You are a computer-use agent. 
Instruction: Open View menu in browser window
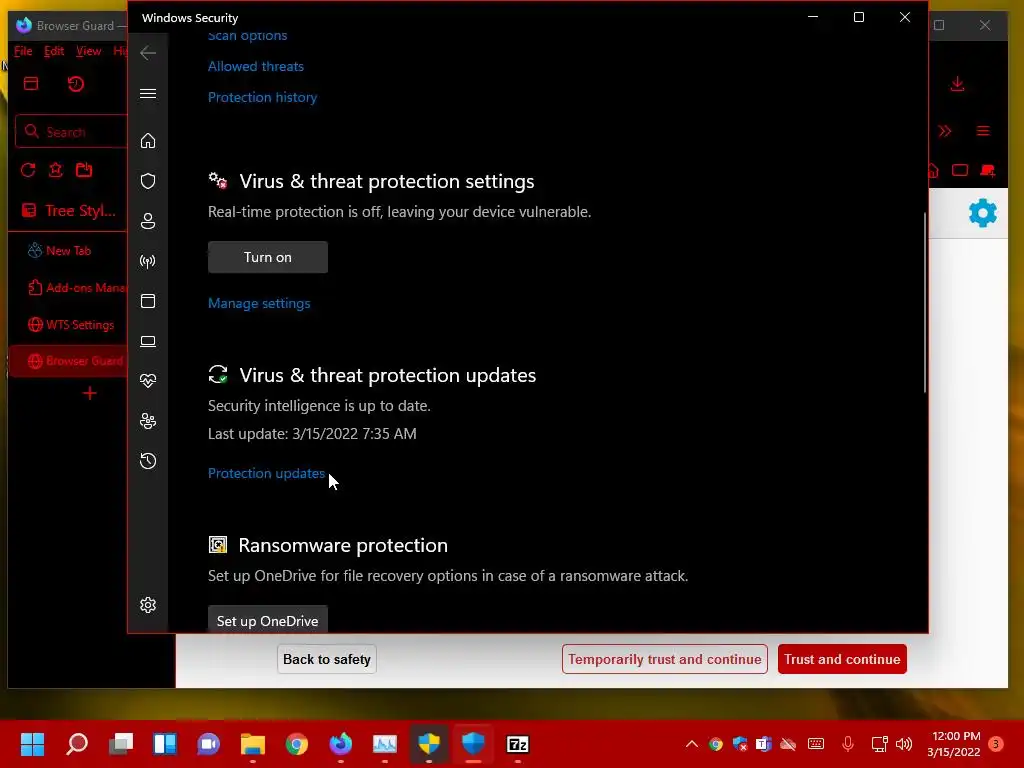(x=88, y=51)
